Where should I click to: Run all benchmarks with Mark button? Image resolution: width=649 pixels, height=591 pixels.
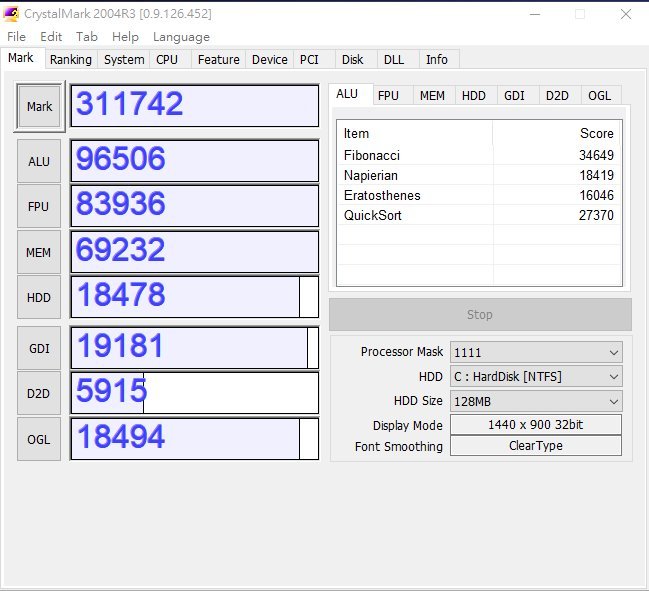pyautogui.click(x=40, y=106)
